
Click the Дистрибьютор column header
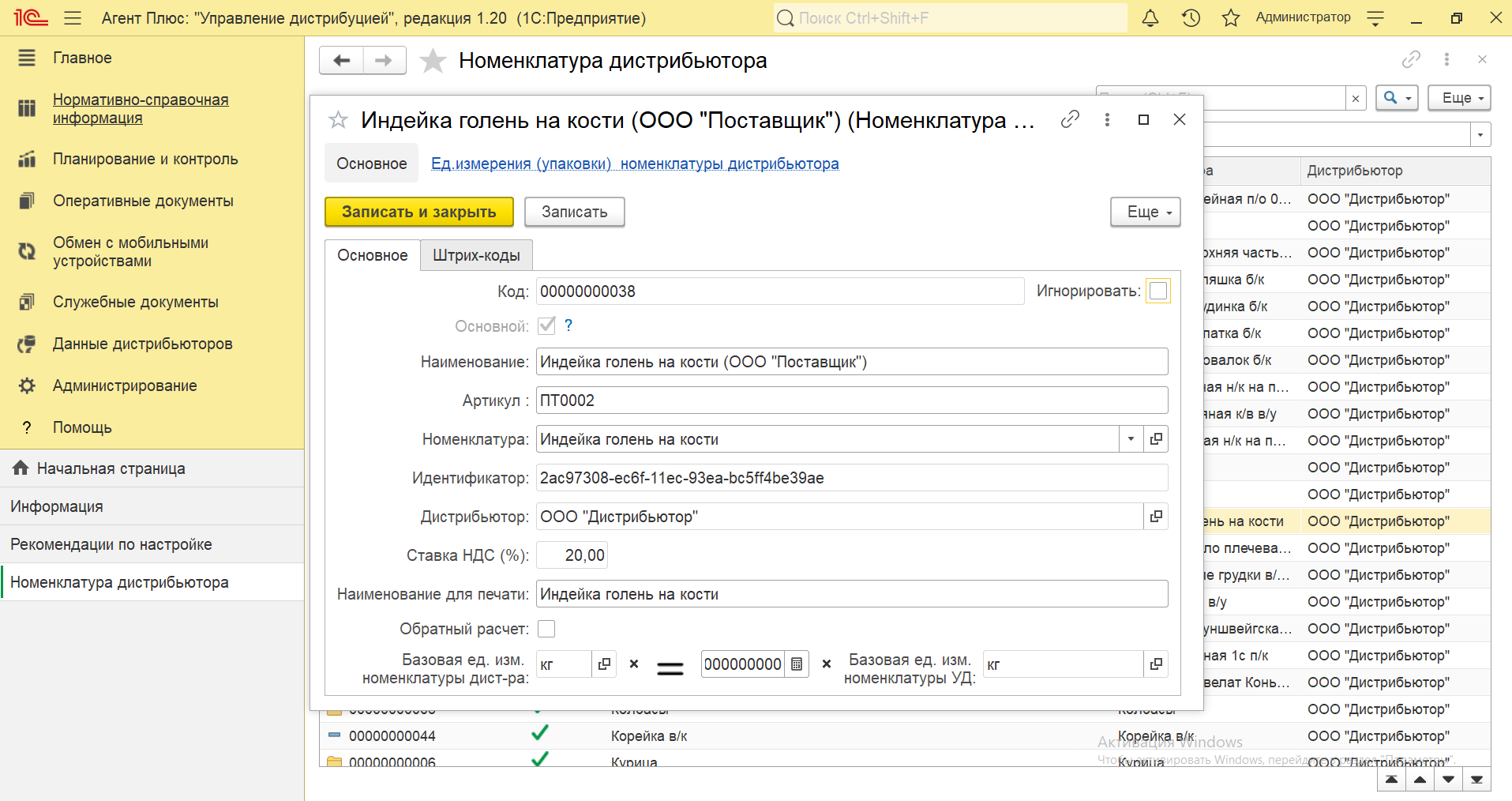pyautogui.click(x=1395, y=171)
